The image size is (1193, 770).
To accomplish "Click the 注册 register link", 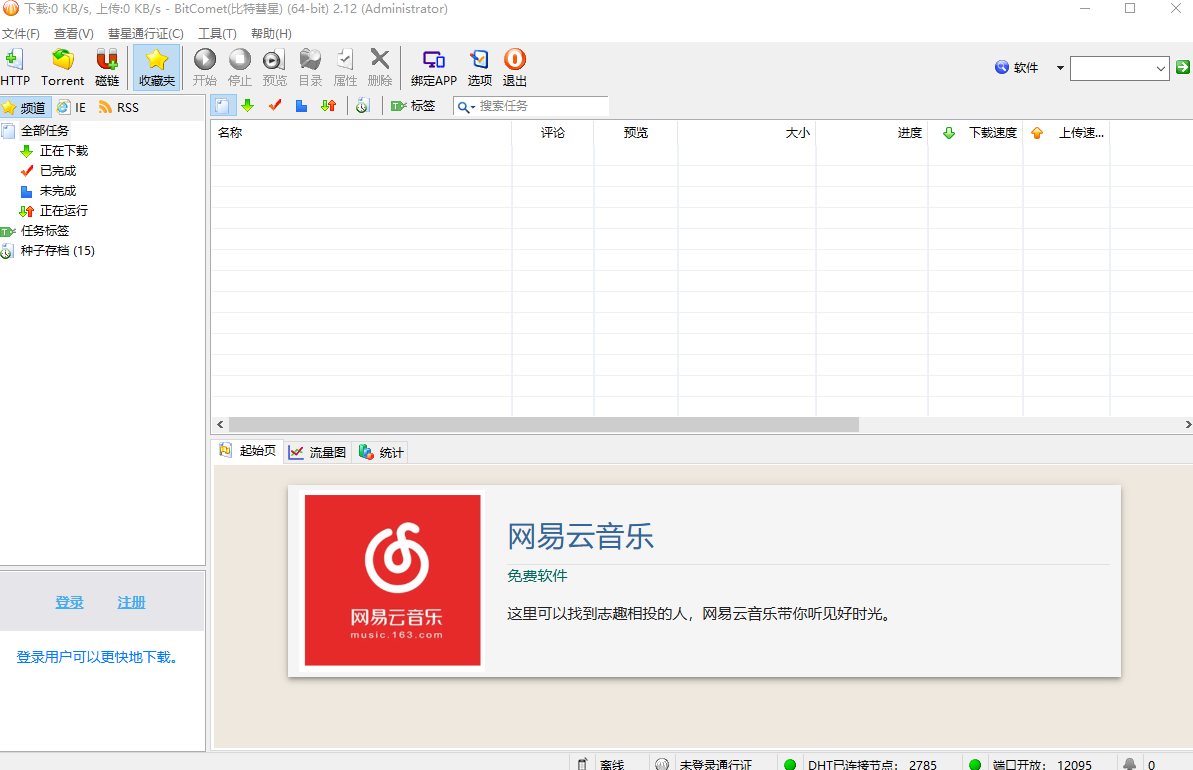I will point(132,602).
